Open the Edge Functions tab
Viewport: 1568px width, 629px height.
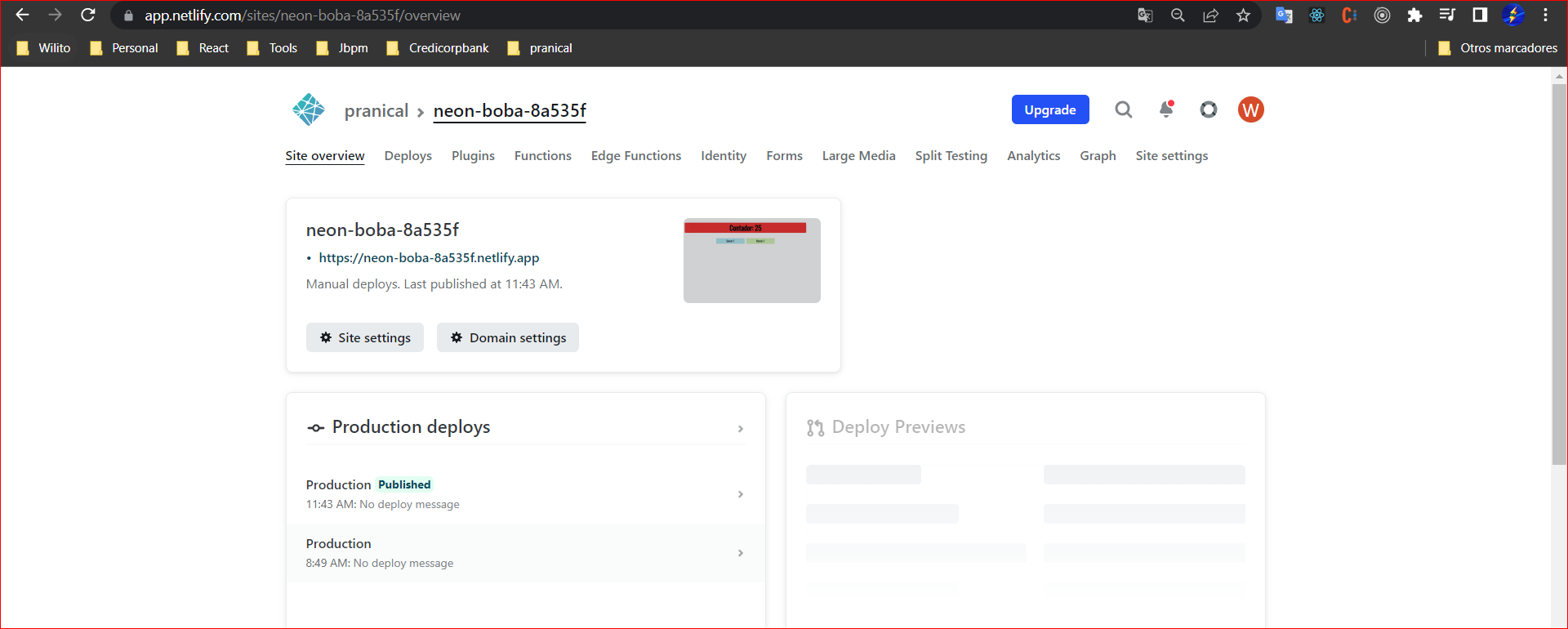tap(636, 156)
